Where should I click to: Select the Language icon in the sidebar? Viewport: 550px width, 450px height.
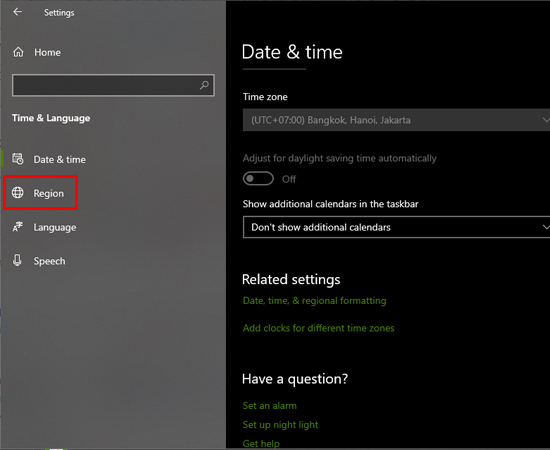[18, 227]
